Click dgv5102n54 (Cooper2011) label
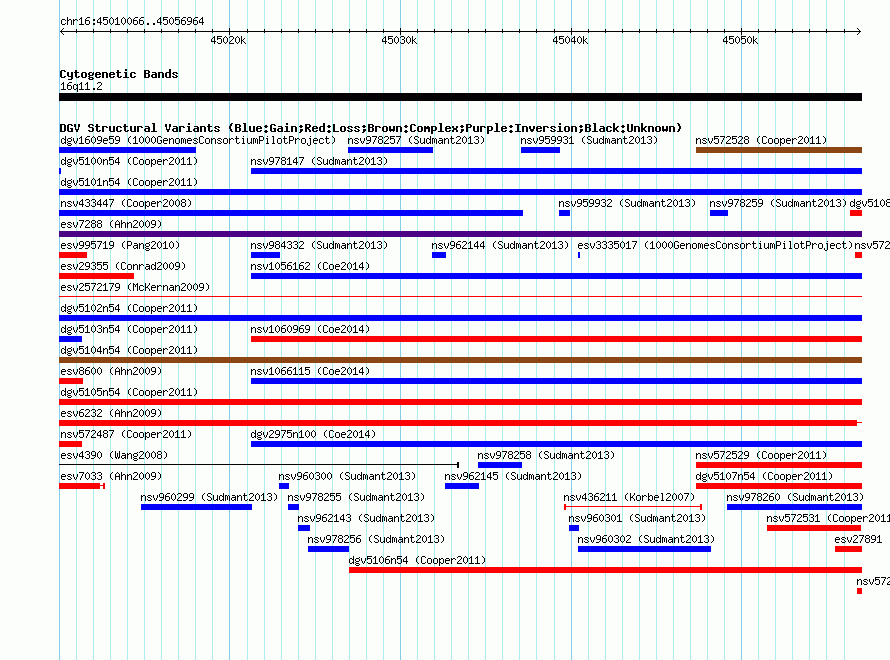 coord(129,308)
